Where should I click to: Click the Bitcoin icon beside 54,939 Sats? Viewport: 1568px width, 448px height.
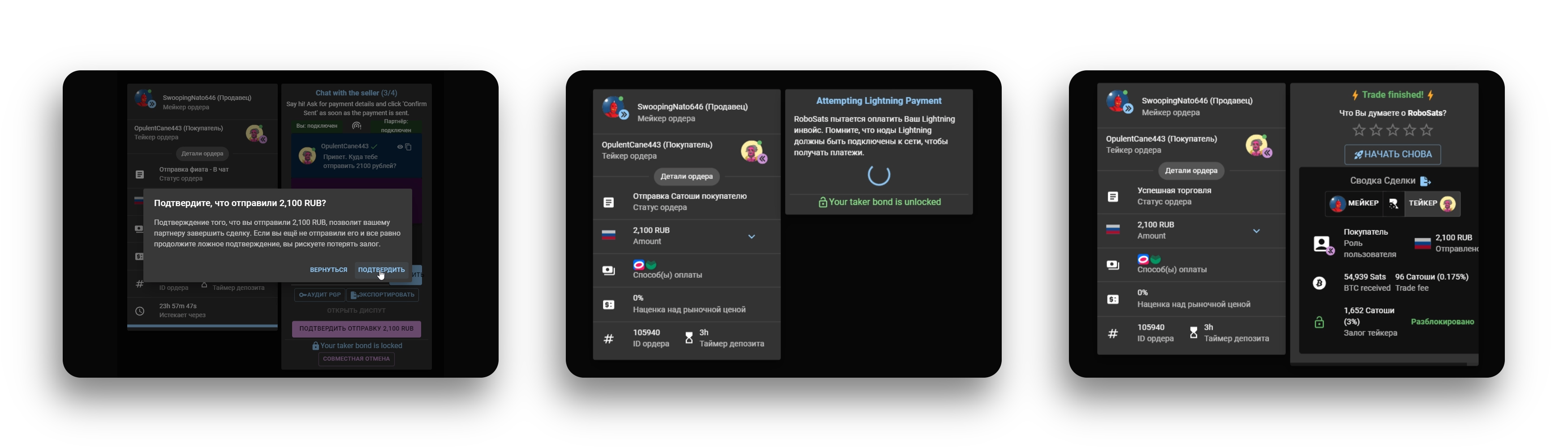[x=1319, y=283]
